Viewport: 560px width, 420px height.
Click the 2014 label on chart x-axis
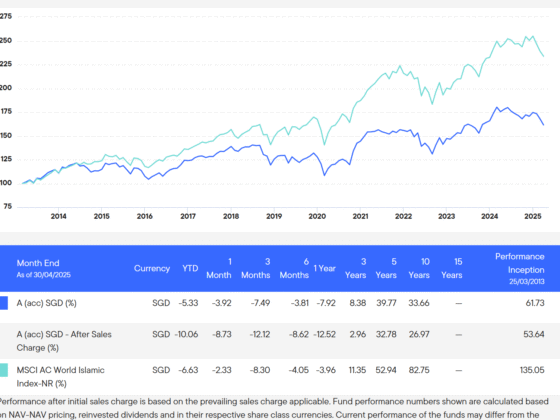[x=59, y=216]
